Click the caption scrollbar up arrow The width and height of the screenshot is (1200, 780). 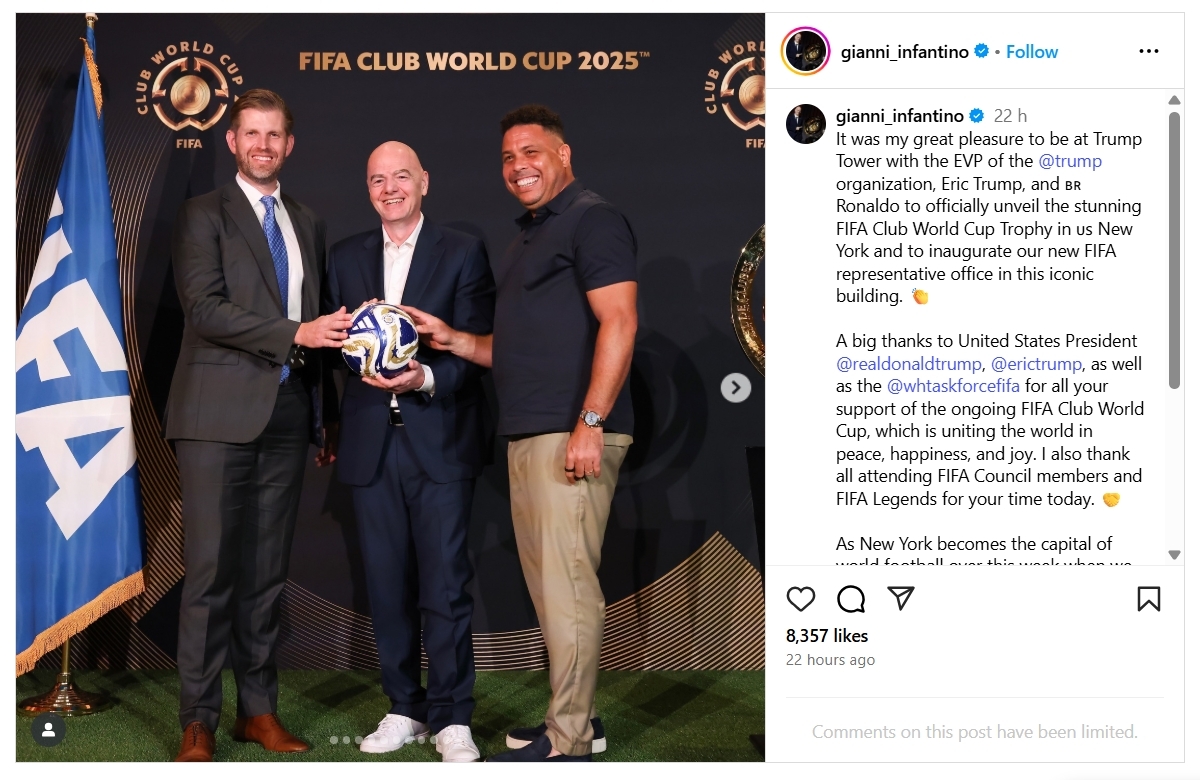tap(1175, 99)
